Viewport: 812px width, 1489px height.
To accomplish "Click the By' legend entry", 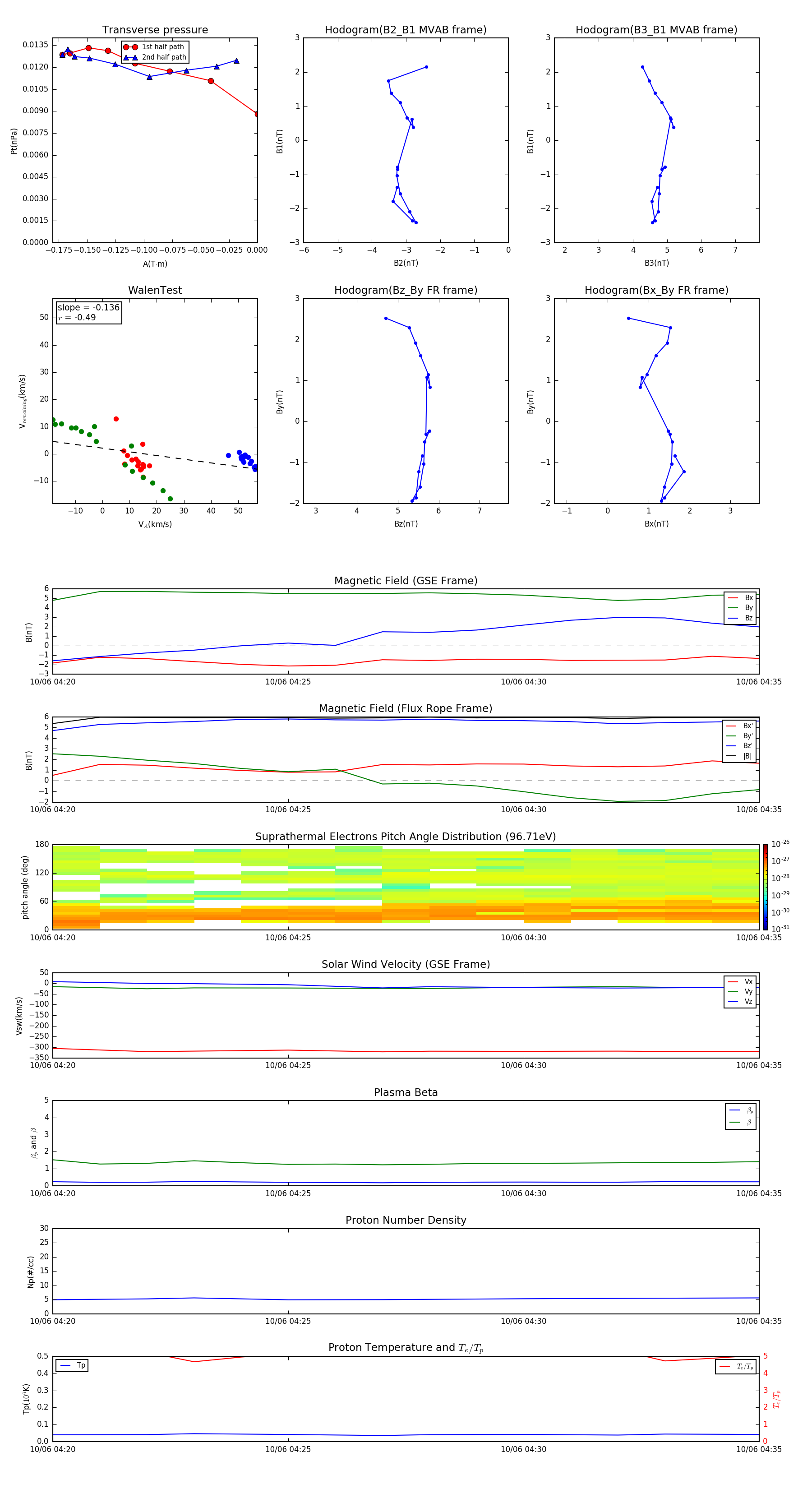I will click(740, 736).
